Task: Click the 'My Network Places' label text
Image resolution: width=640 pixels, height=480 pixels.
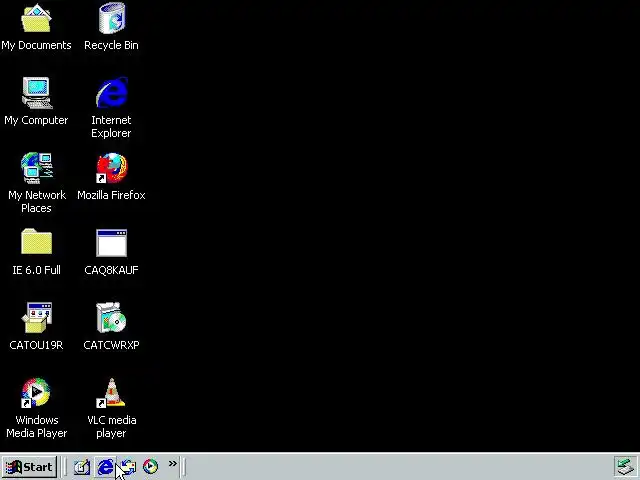Action: (x=36, y=202)
